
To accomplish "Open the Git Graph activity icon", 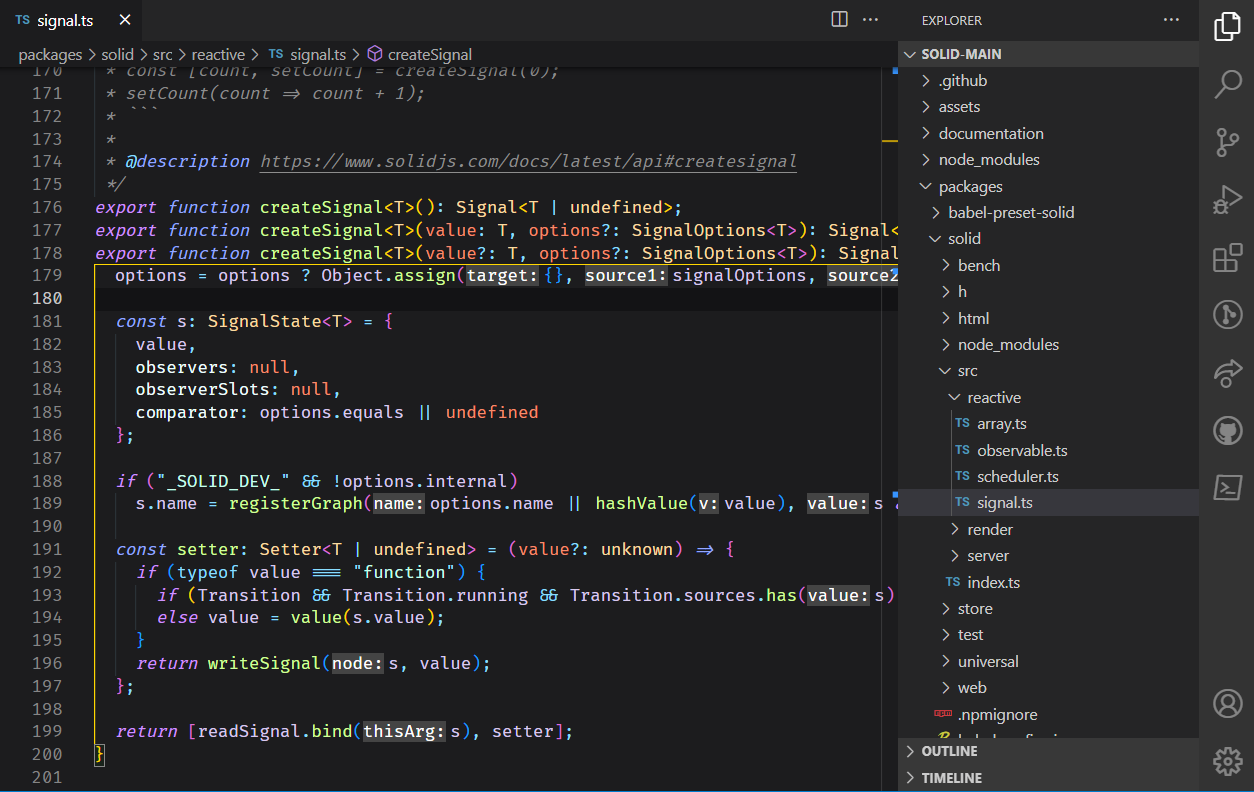I will 1227,315.
